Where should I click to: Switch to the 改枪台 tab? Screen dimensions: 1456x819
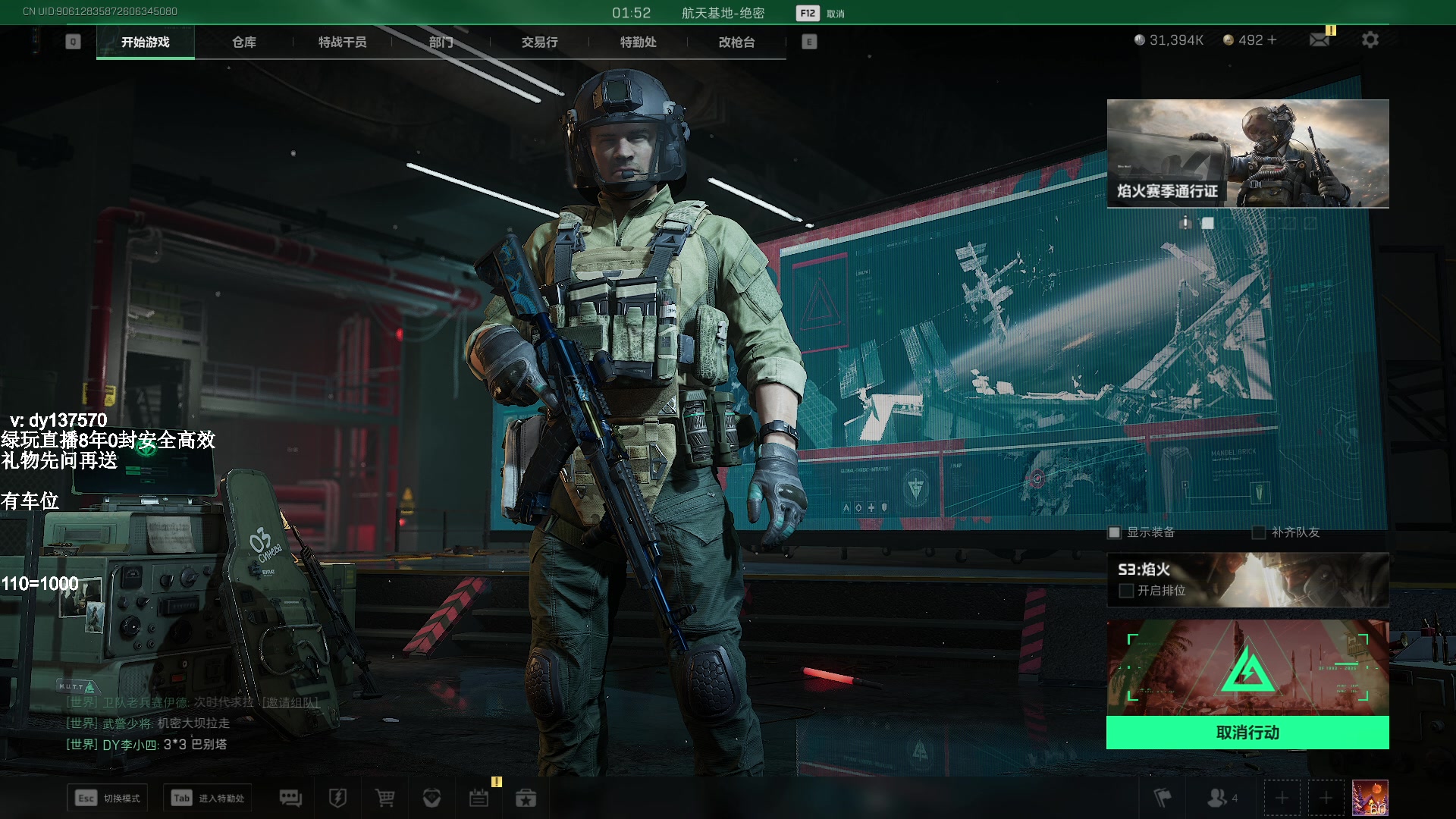737,42
